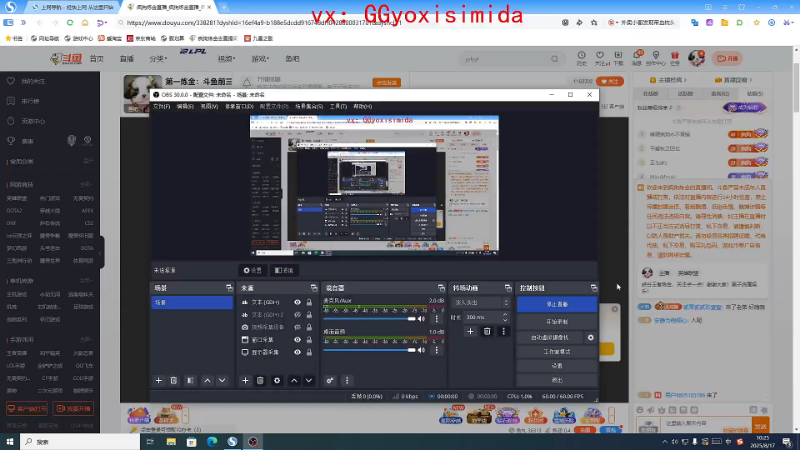
Task: Open source properties gear in the Sources panel footer
Action: point(277,381)
